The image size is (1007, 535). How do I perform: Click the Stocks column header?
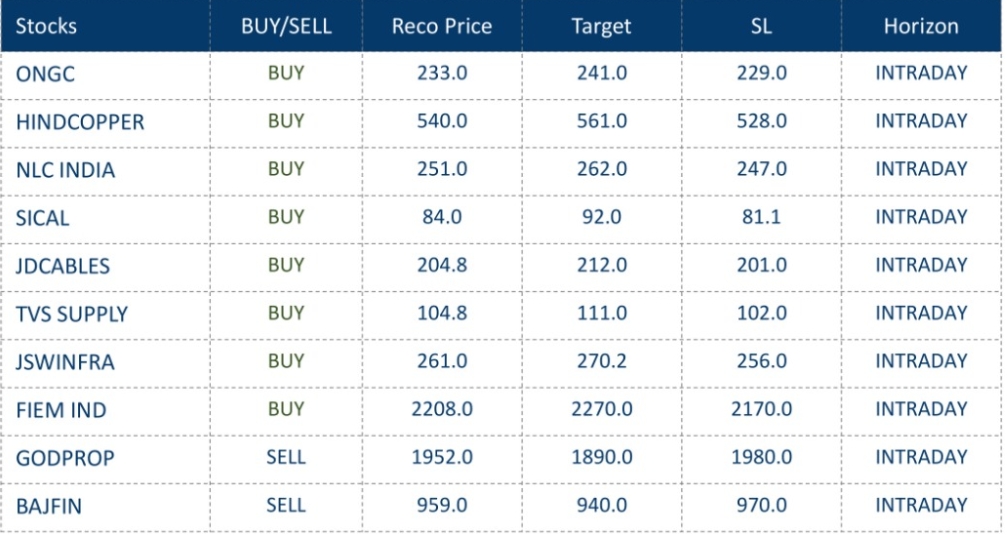pyautogui.click(x=46, y=26)
